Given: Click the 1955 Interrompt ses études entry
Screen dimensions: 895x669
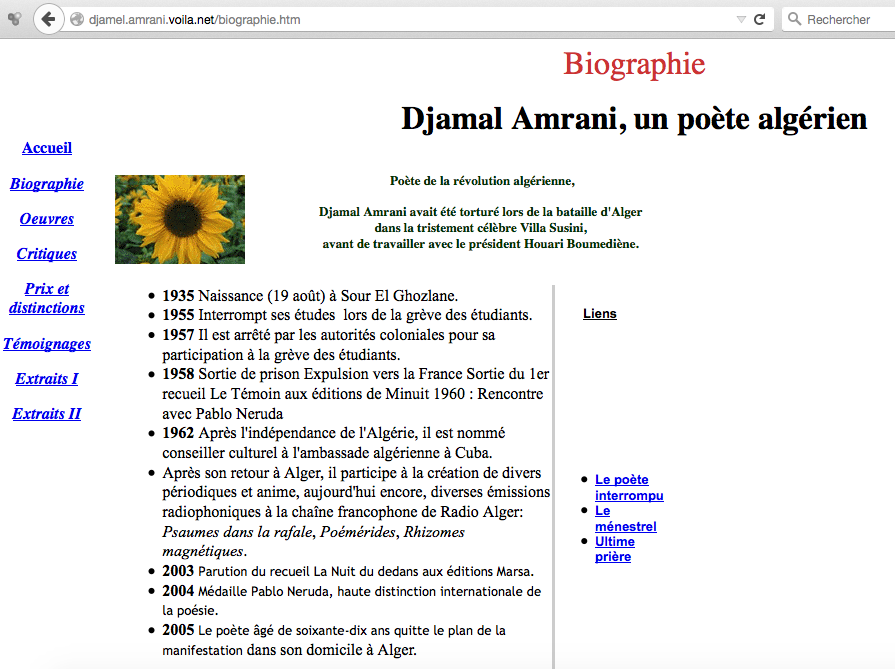Looking at the screenshot, I should (x=347, y=315).
